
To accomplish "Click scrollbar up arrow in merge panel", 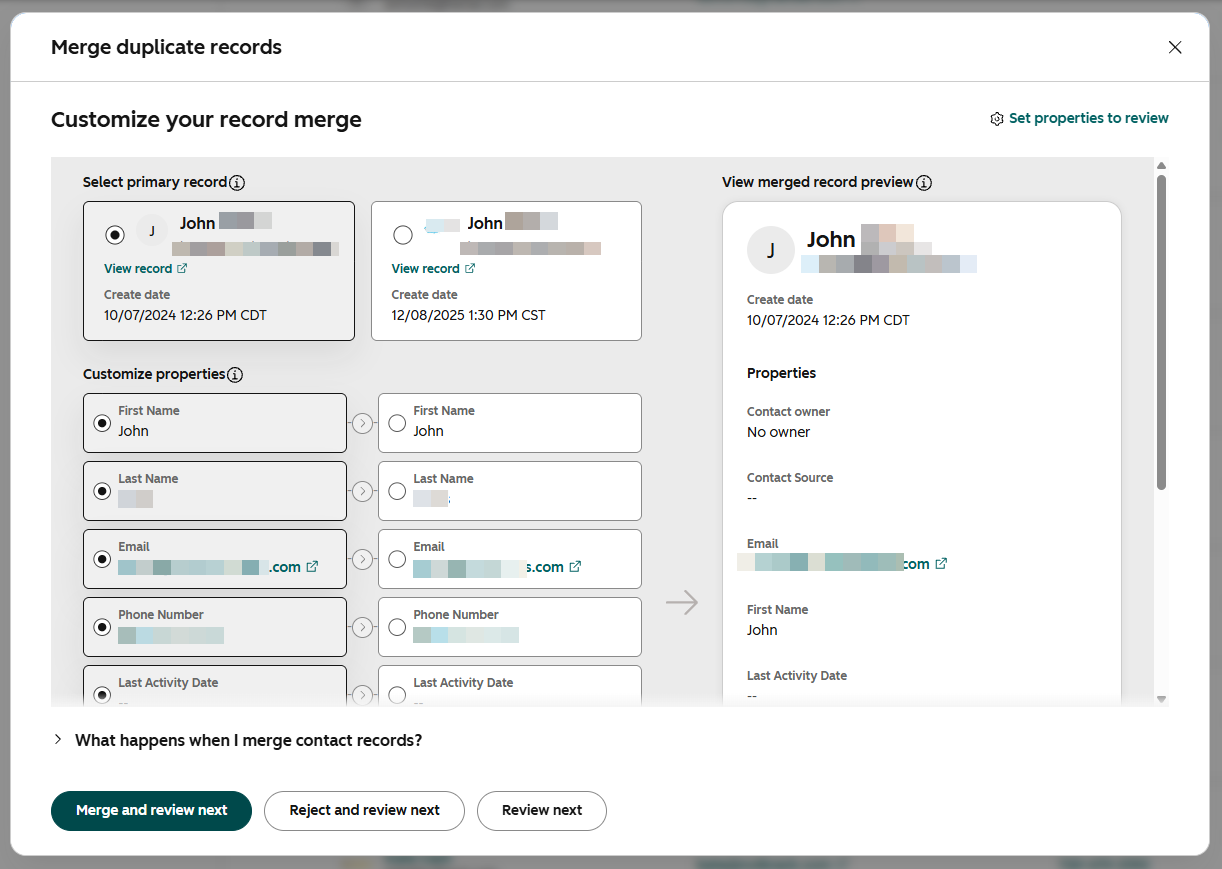I will tap(1161, 165).
